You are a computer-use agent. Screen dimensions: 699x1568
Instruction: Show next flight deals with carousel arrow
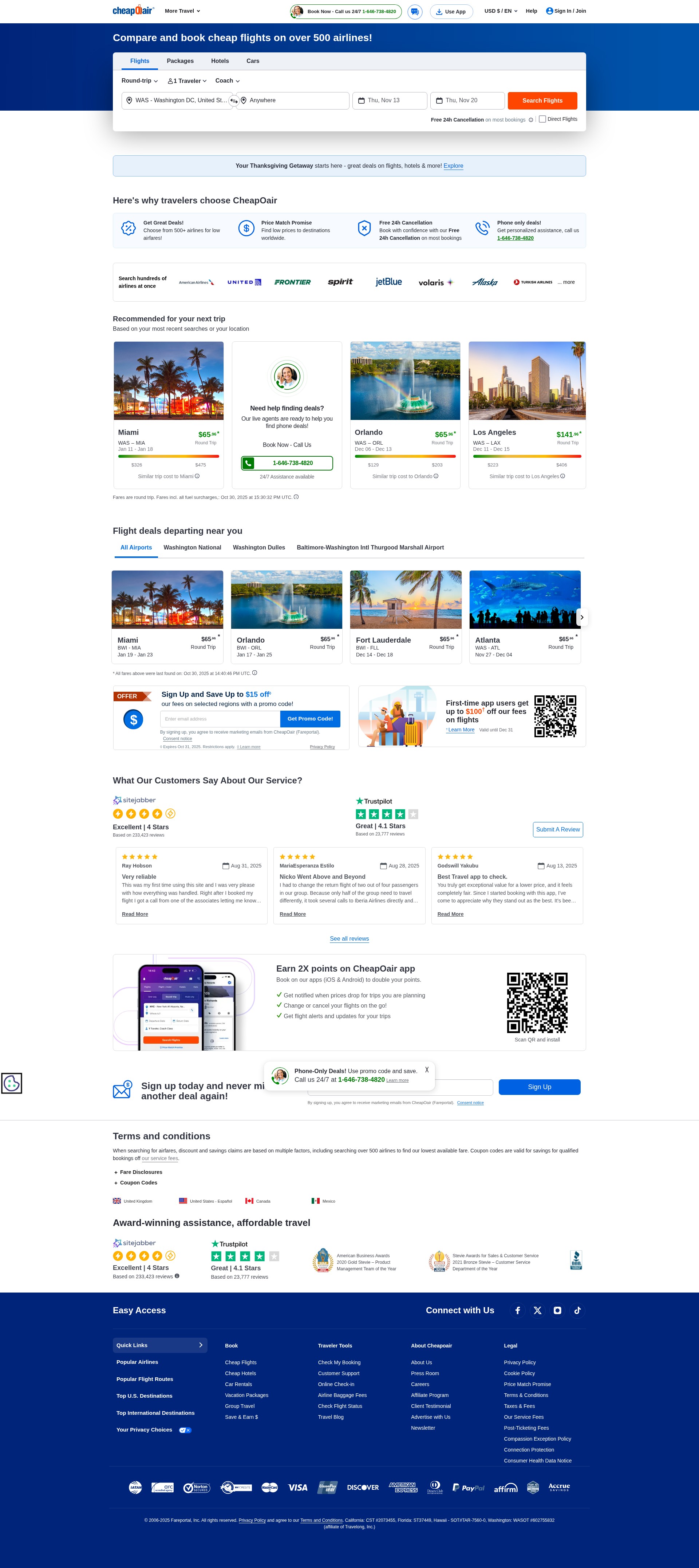581,617
